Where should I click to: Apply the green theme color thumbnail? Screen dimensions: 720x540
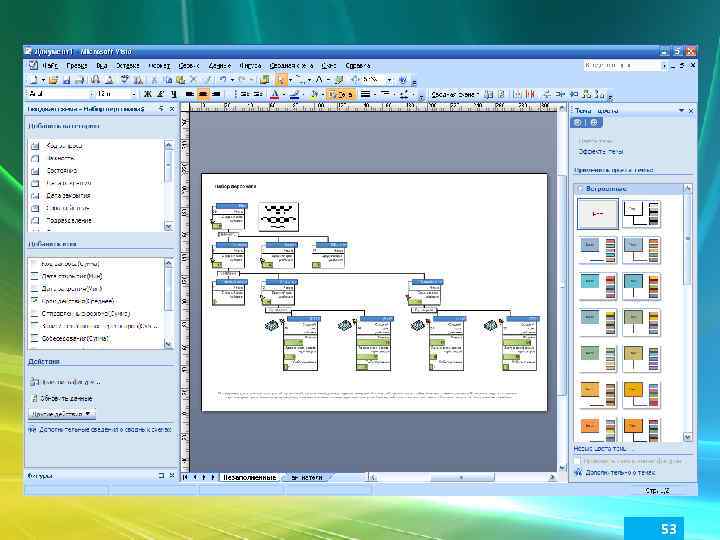tap(597, 359)
